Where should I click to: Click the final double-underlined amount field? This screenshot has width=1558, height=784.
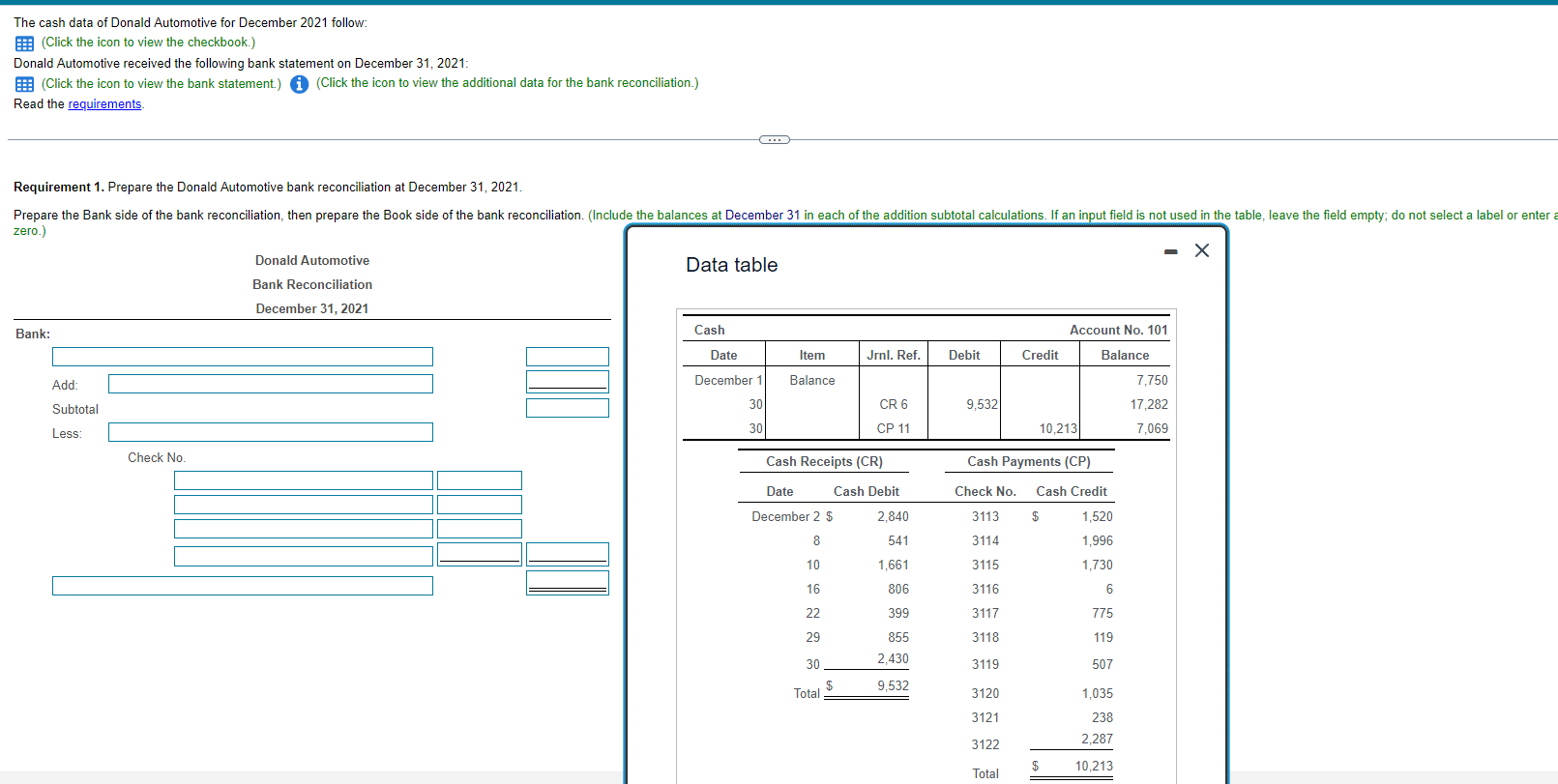coord(568,583)
